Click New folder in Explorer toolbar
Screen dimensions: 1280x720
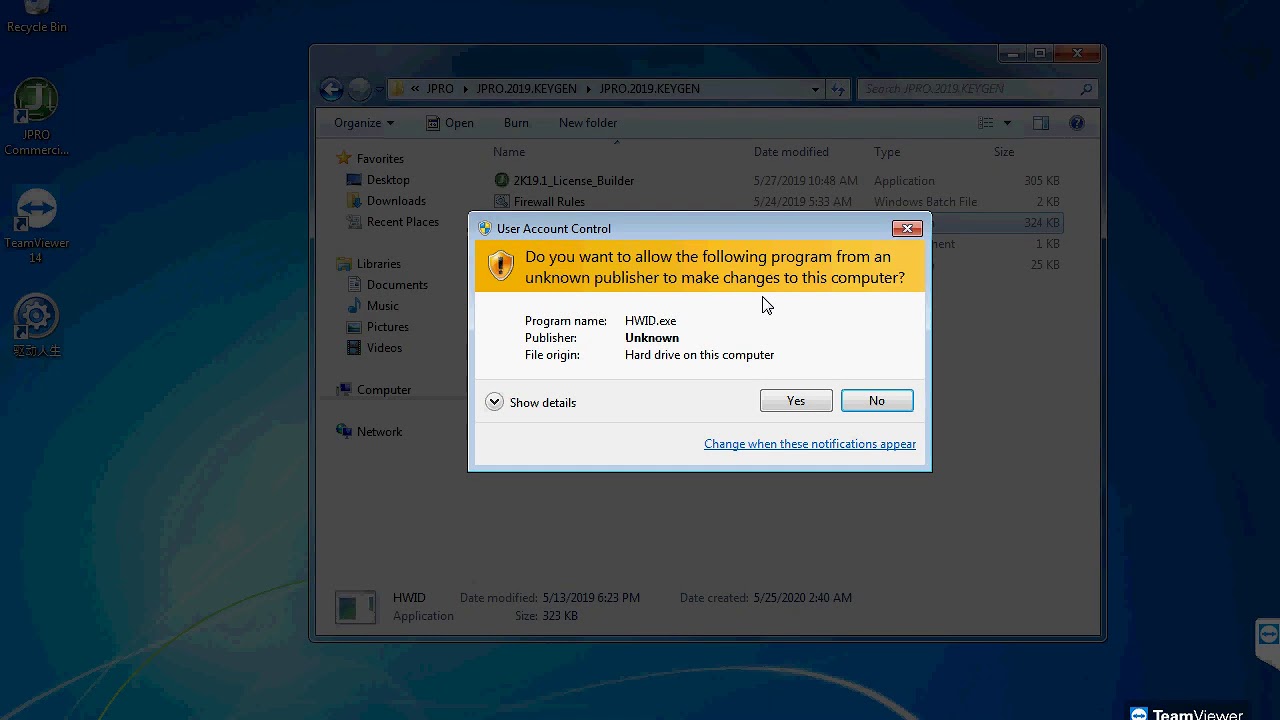tap(588, 123)
